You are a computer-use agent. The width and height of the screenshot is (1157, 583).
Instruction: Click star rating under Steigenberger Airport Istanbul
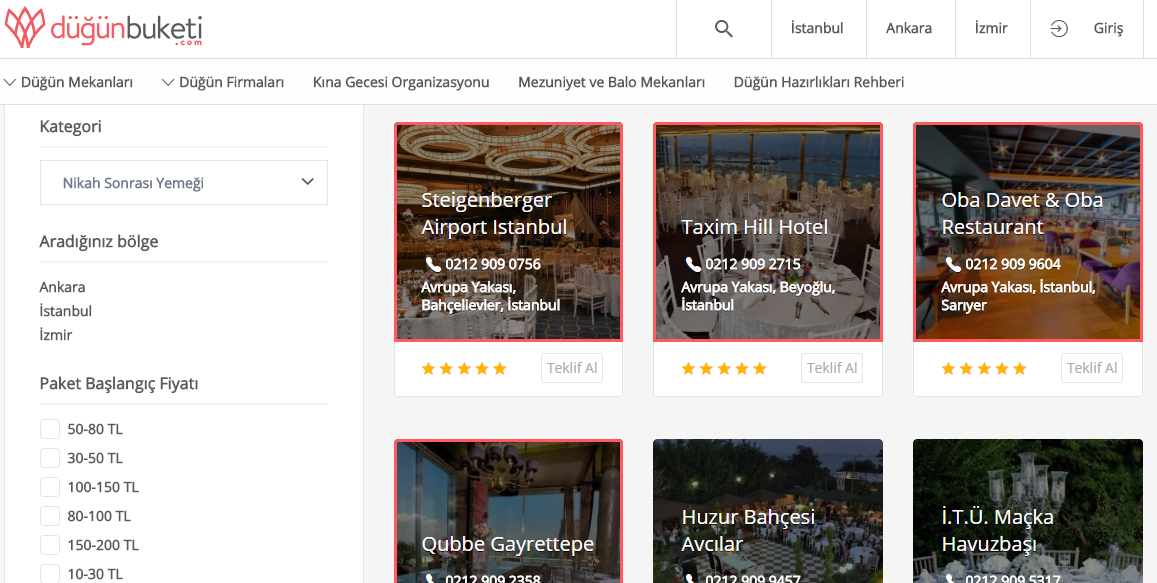(x=464, y=368)
